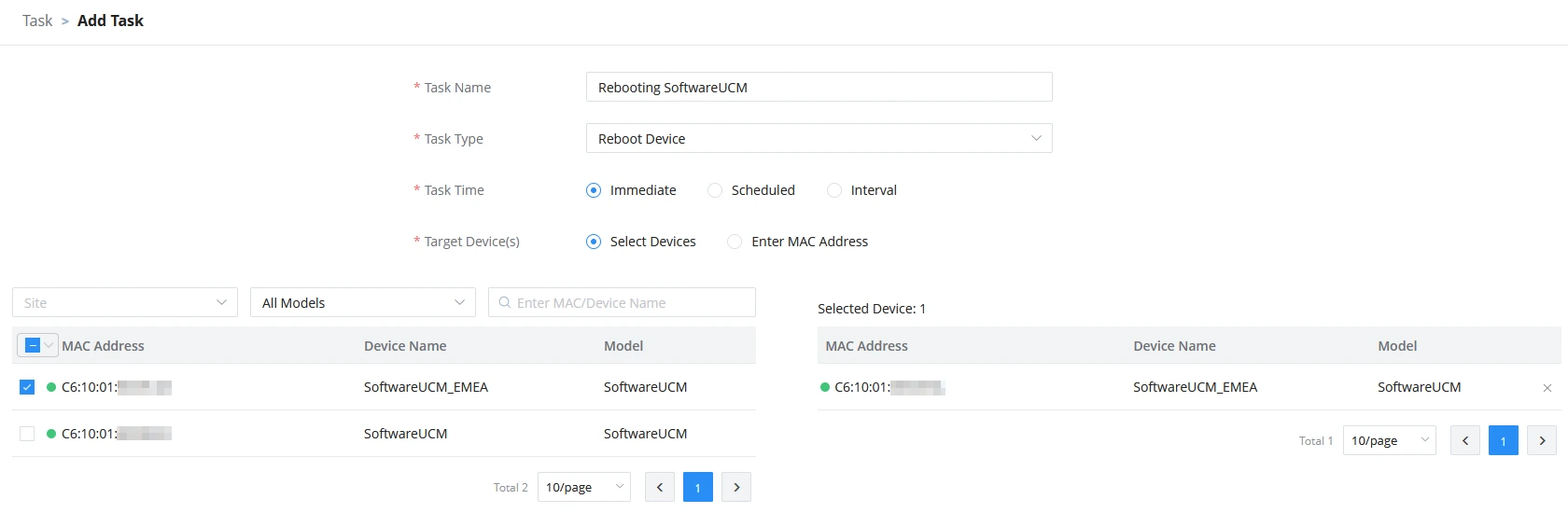Click green status dot of SoftwareUCM_EMEA row
This screenshot has width=1568, height=513.
point(51,387)
